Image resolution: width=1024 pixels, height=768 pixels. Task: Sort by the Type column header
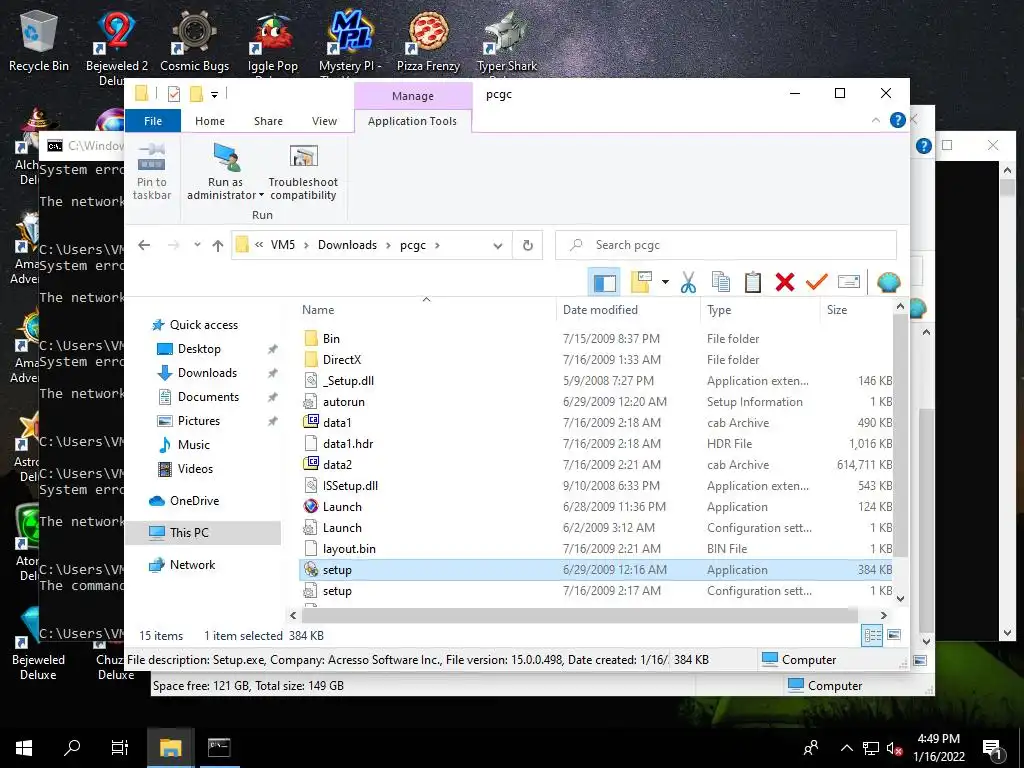760,310
